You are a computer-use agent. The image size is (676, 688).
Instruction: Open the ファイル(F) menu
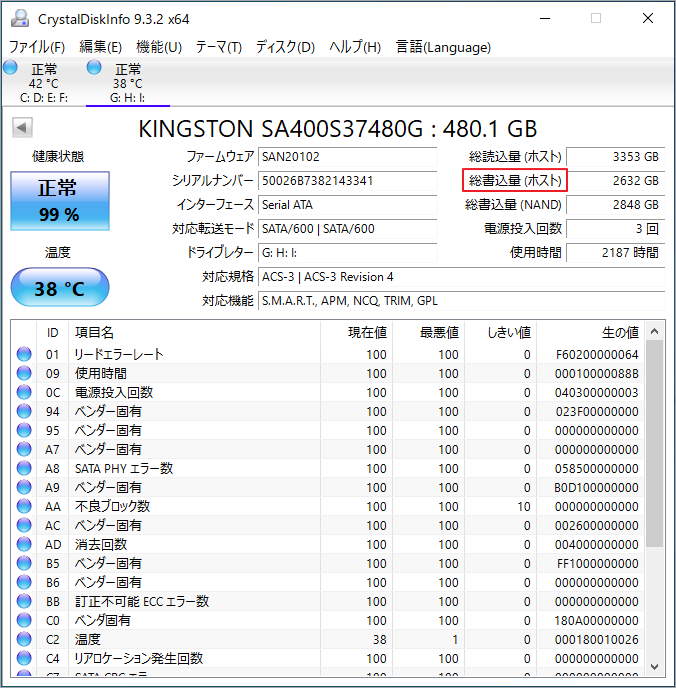pos(37,47)
